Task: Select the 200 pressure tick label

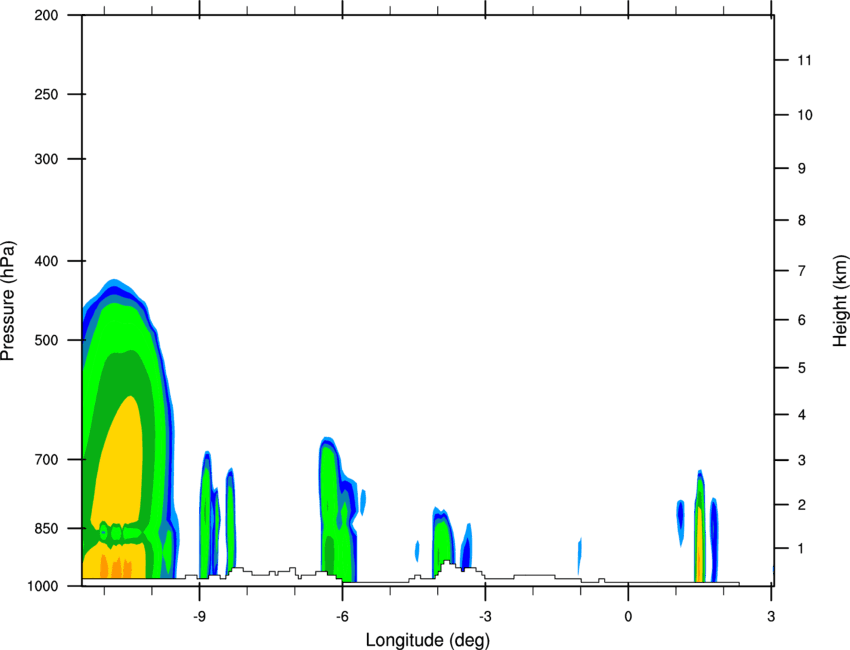Action: coord(46,15)
